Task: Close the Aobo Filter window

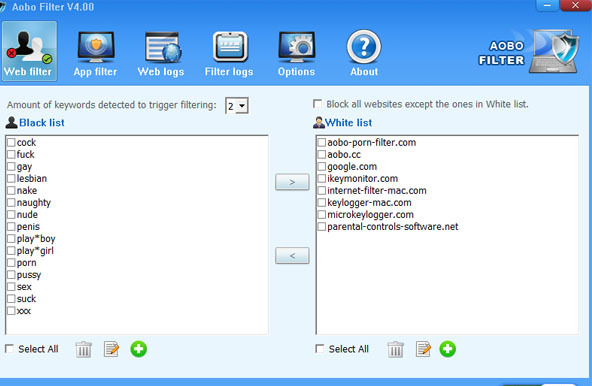Action: 575,5
